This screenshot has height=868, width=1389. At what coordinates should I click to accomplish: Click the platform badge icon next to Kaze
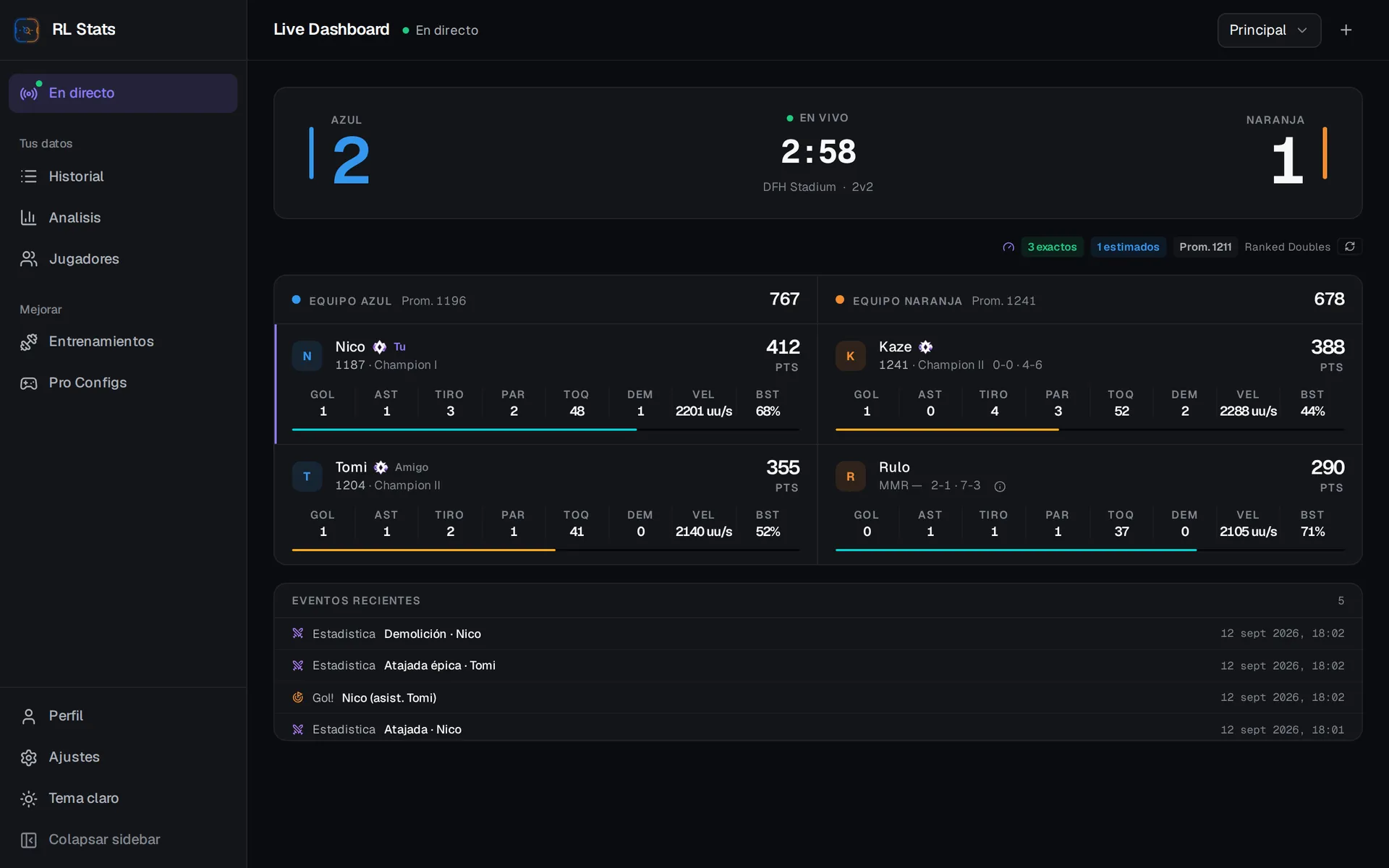pos(926,347)
